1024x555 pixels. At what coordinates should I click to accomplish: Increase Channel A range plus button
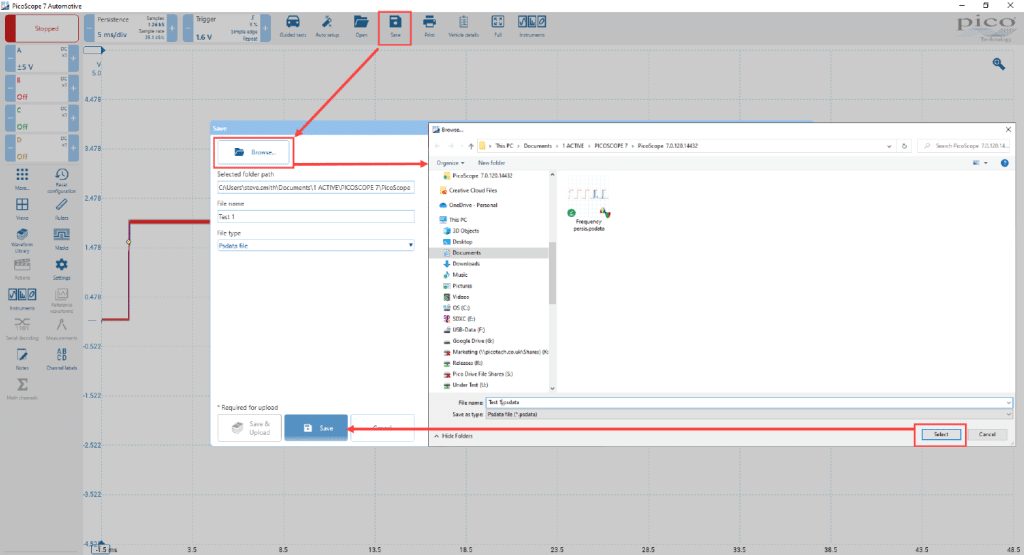click(x=73, y=59)
